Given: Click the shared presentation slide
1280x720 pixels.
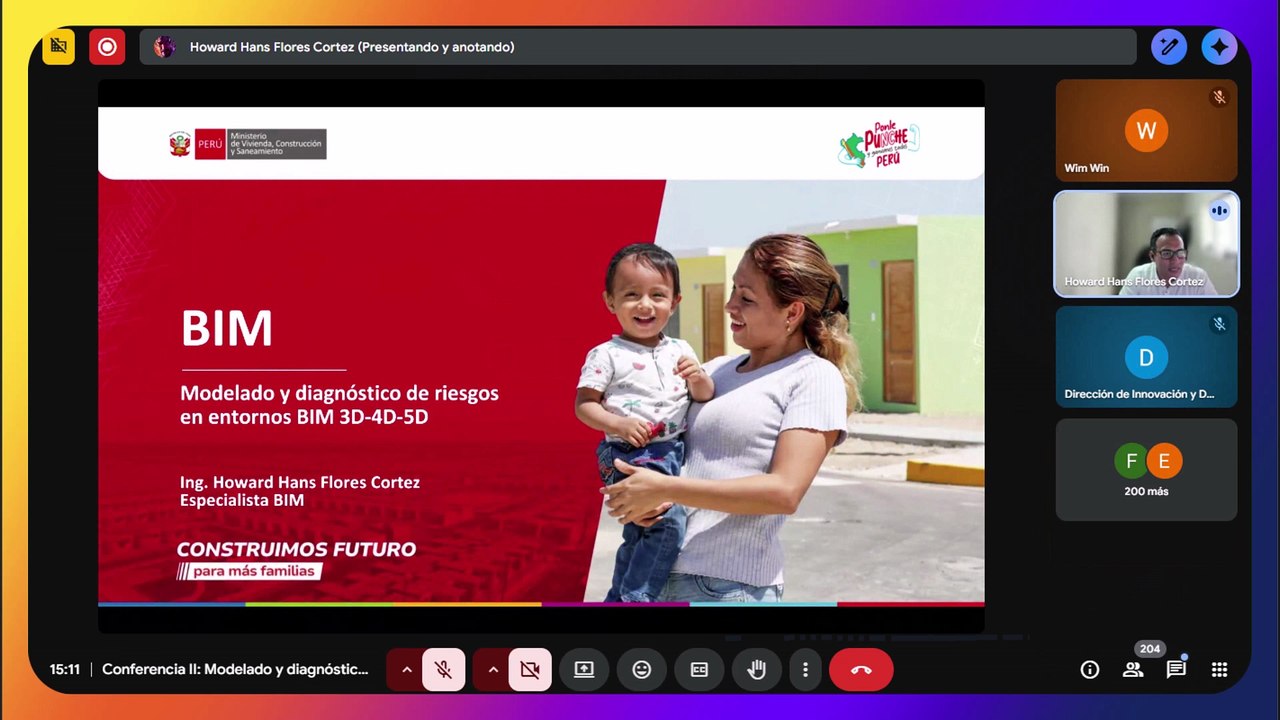Looking at the screenshot, I should pos(541,355).
